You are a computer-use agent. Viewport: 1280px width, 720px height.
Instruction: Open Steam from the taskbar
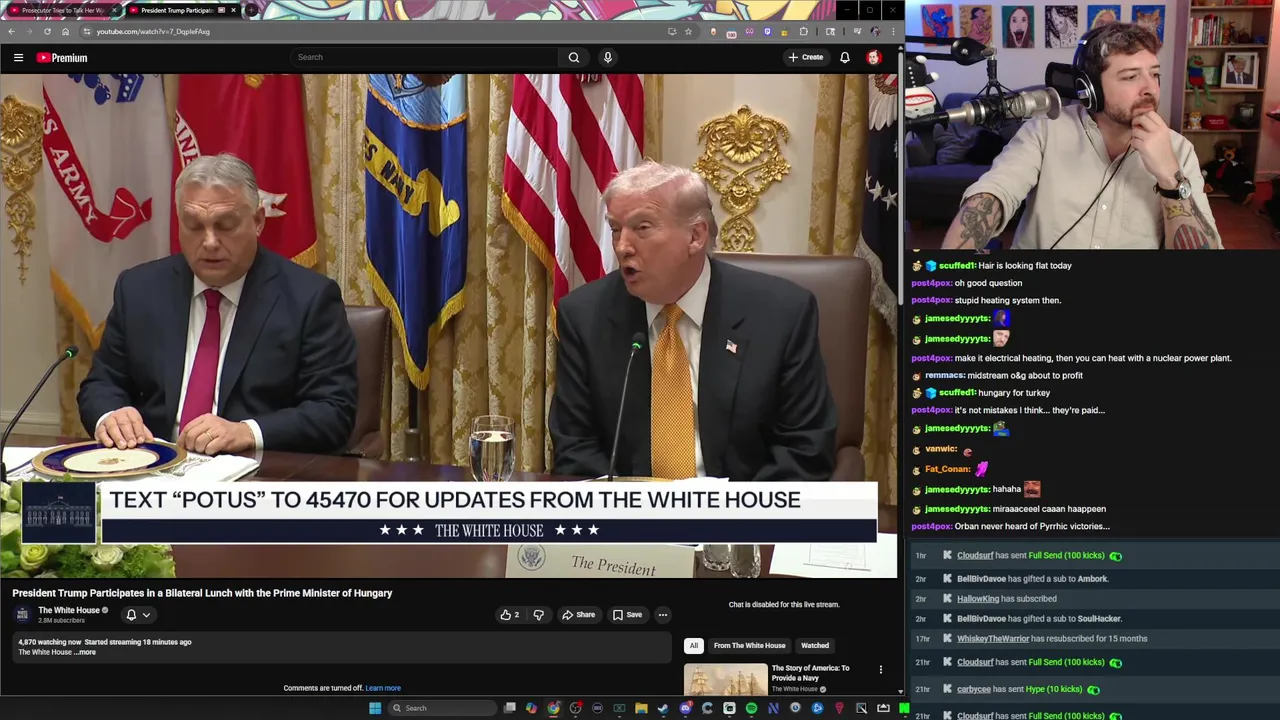(663, 708)
